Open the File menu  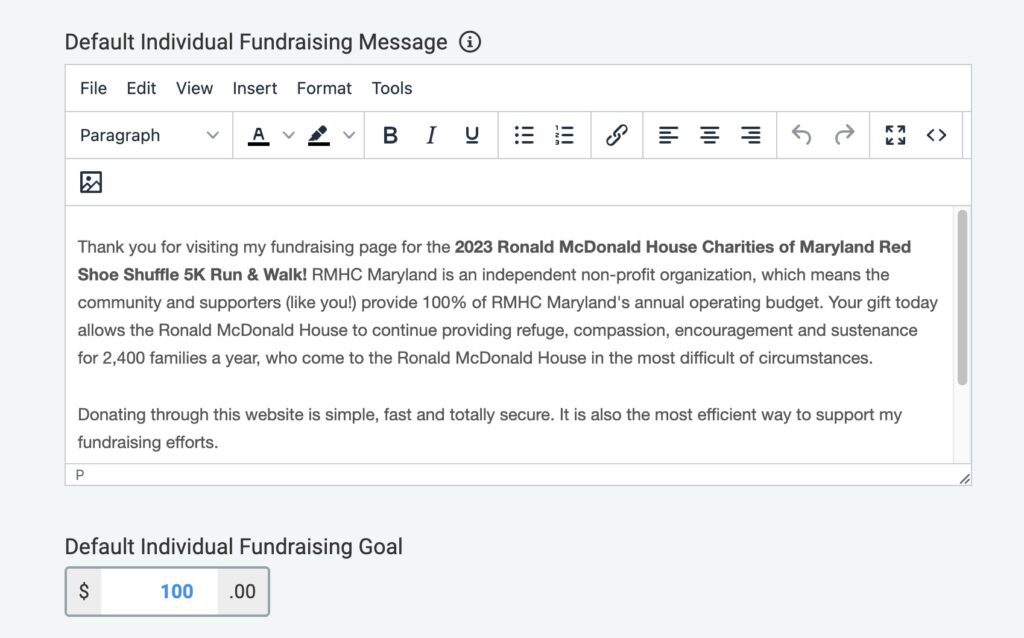tap(93, 88)
